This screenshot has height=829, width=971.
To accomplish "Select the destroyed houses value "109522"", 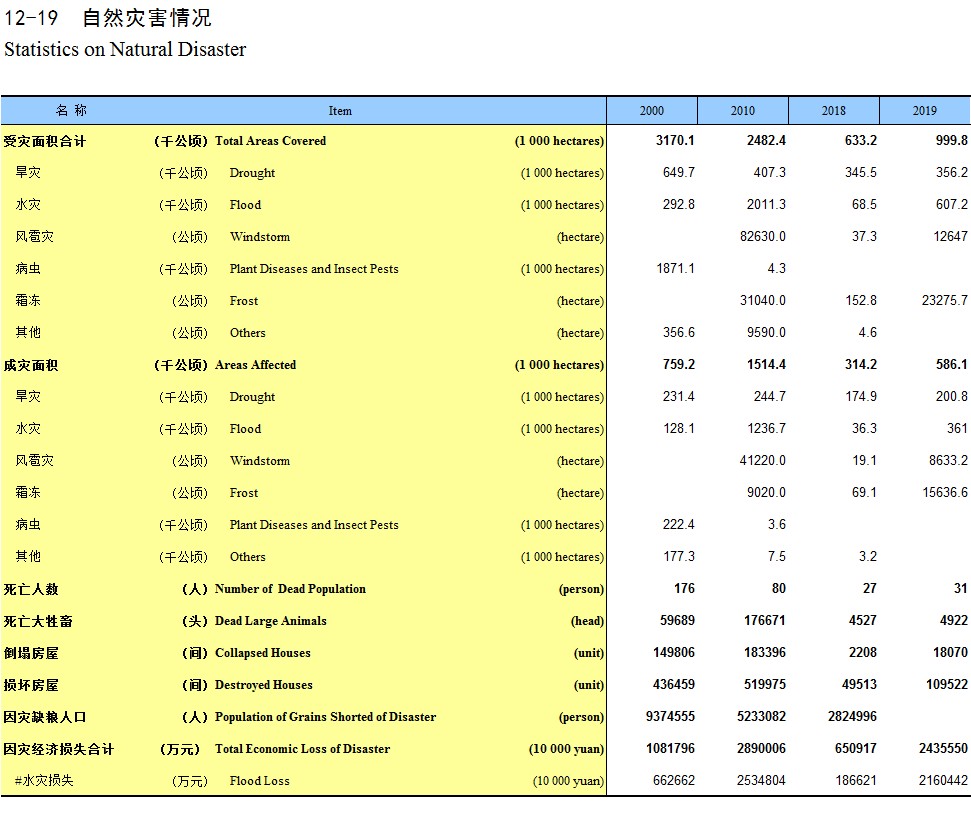I will 947,685.
